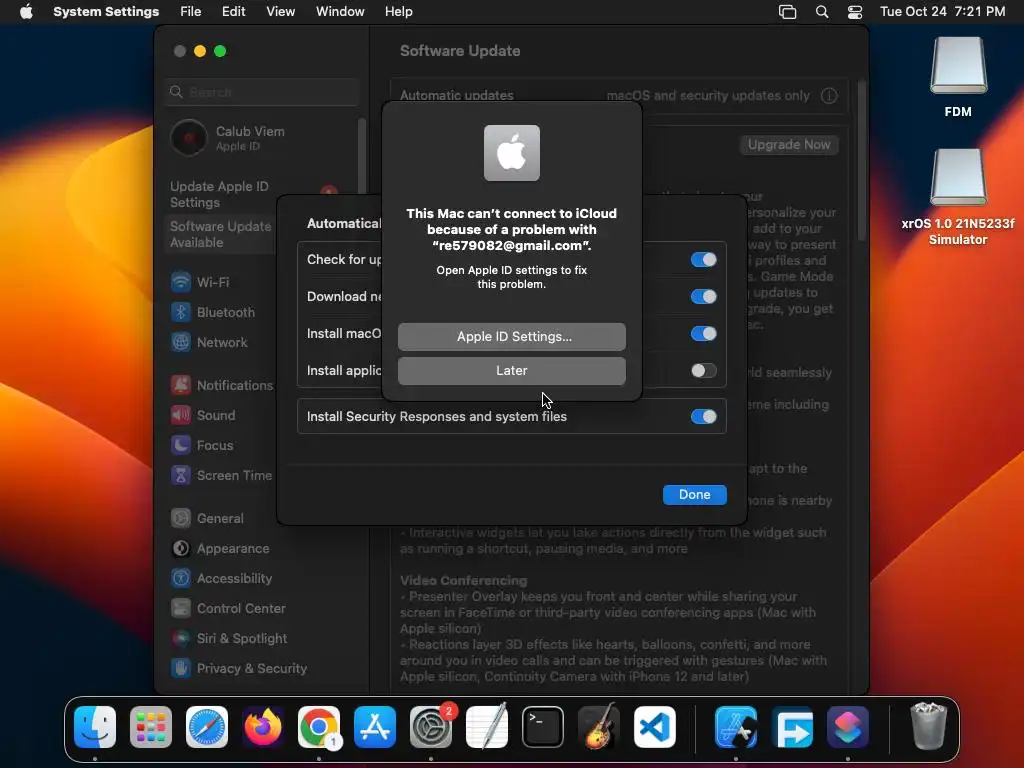
Task: Open Notifications settings in sidebar
Action: [221, 385]
